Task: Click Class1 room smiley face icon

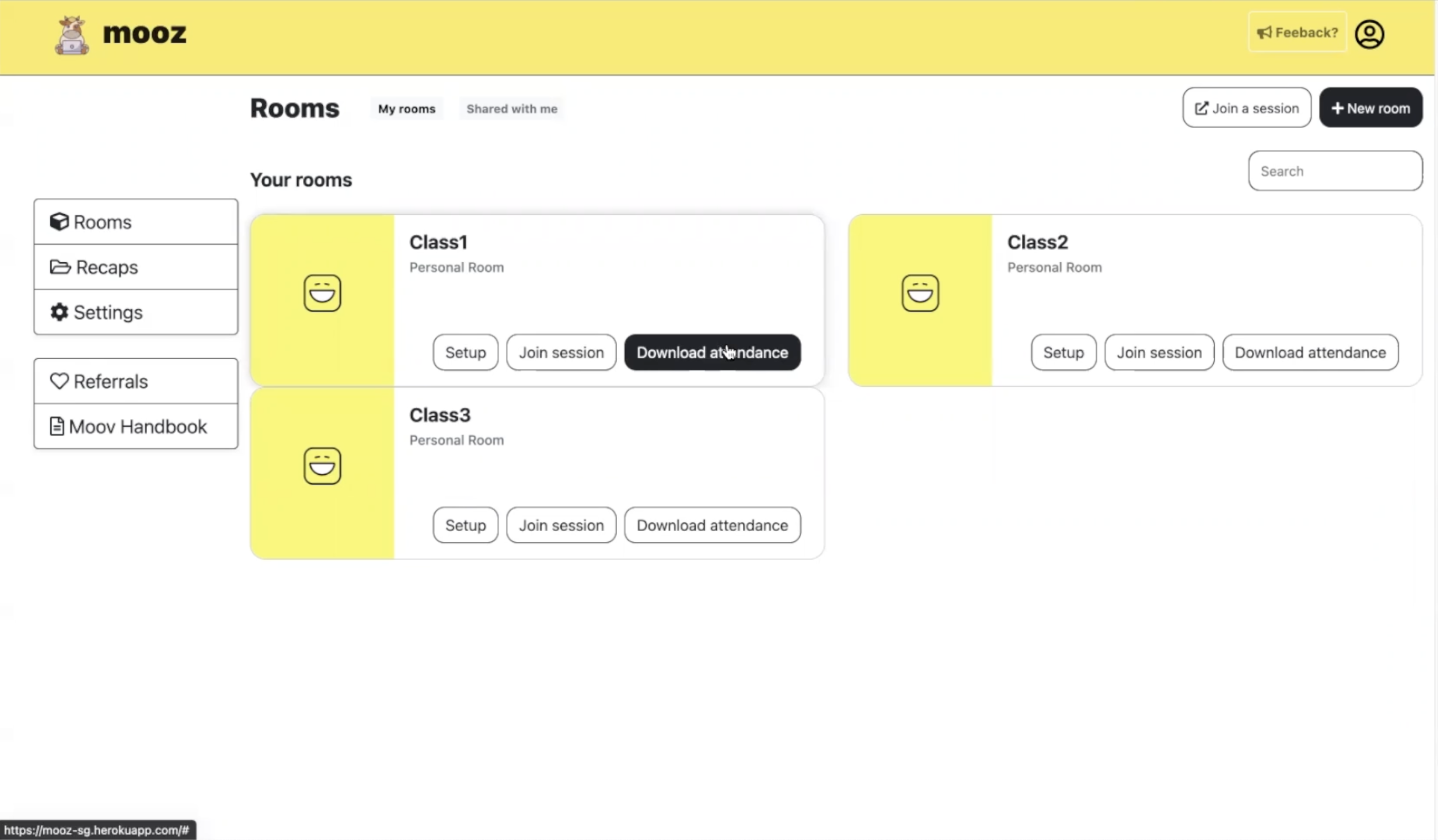Action: pyautogui.click(x=322, y=293)
